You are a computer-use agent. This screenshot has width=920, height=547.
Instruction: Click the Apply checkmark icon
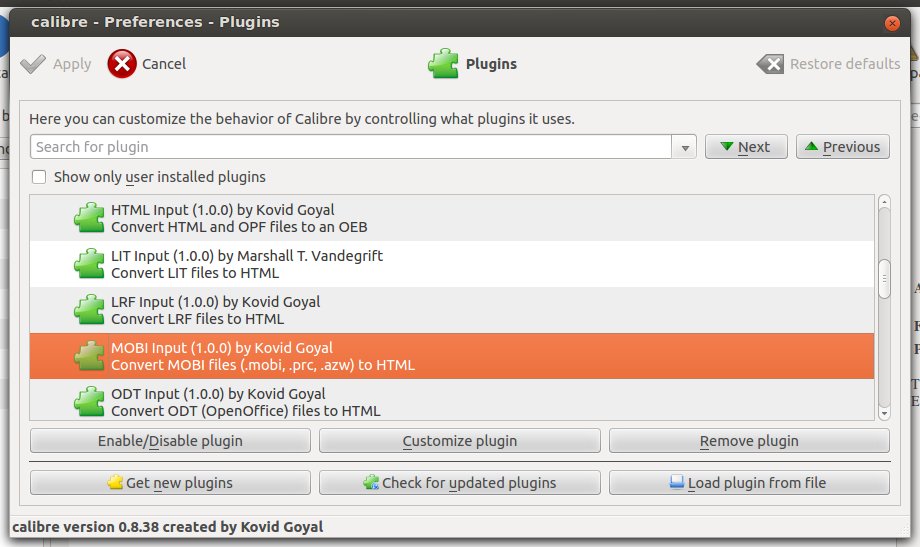point(33,64)
